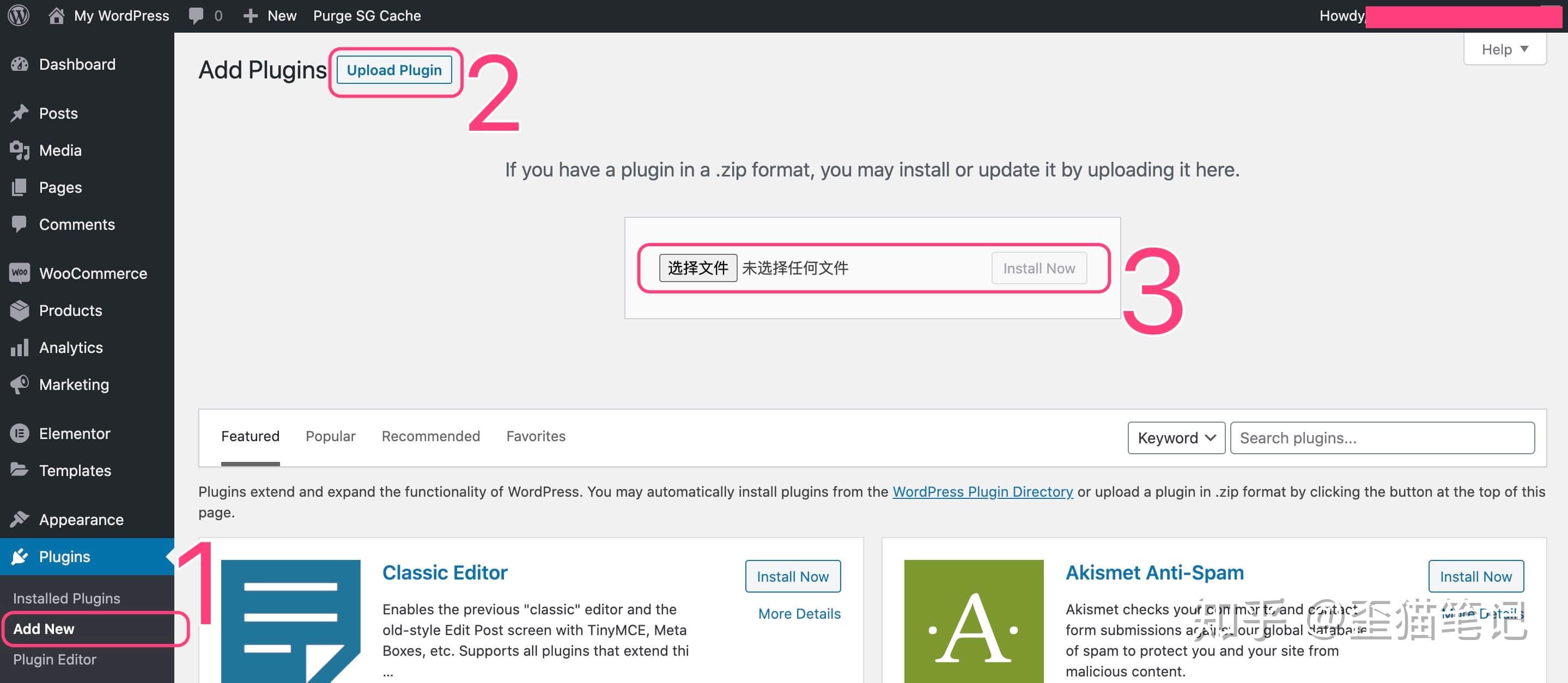1568x683 pixels.
Task: Click the Products box icon
Action: pyautogui.click(x=20, y=310)
